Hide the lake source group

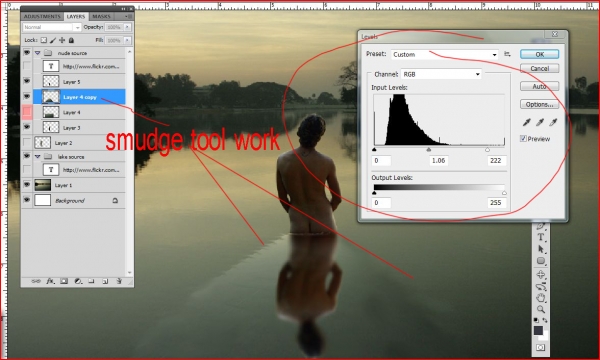pyautogui.click(x=27, y=156)
